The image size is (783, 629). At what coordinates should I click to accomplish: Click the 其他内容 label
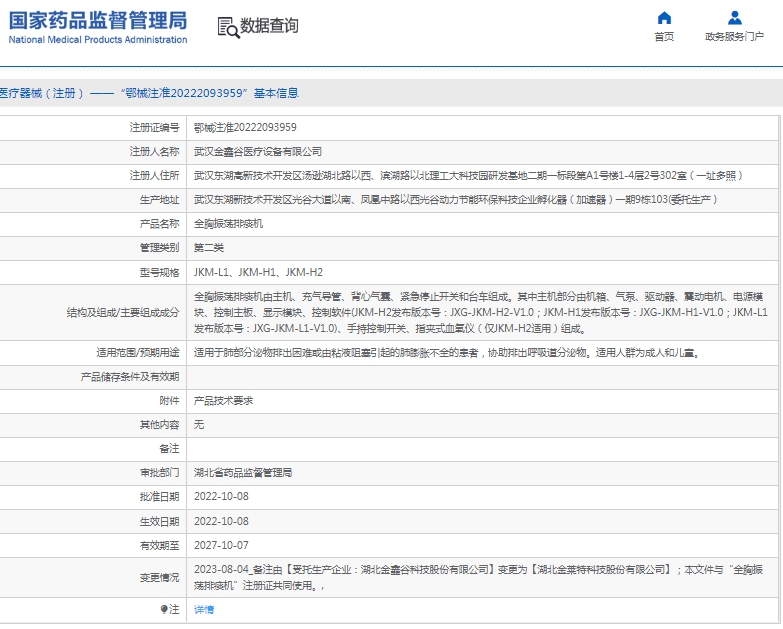point(159,425)
